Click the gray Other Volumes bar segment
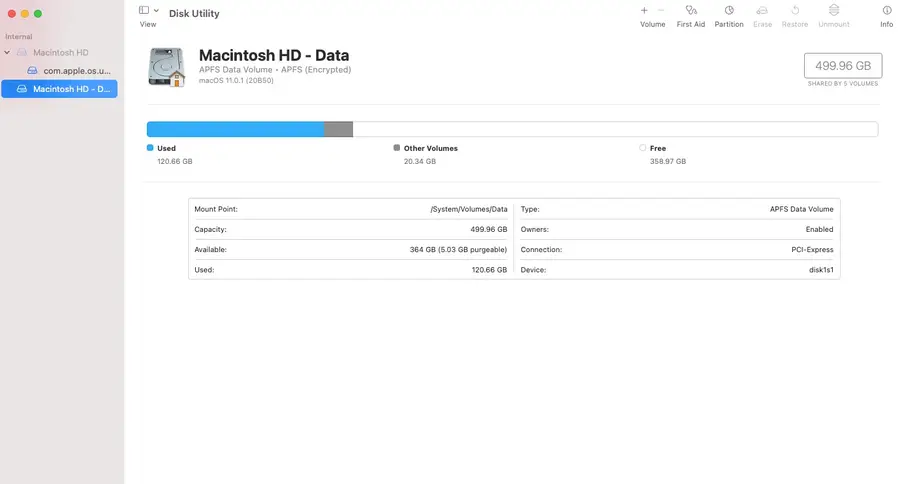Viewport: 900px width, 484px height. coord(339,129)
